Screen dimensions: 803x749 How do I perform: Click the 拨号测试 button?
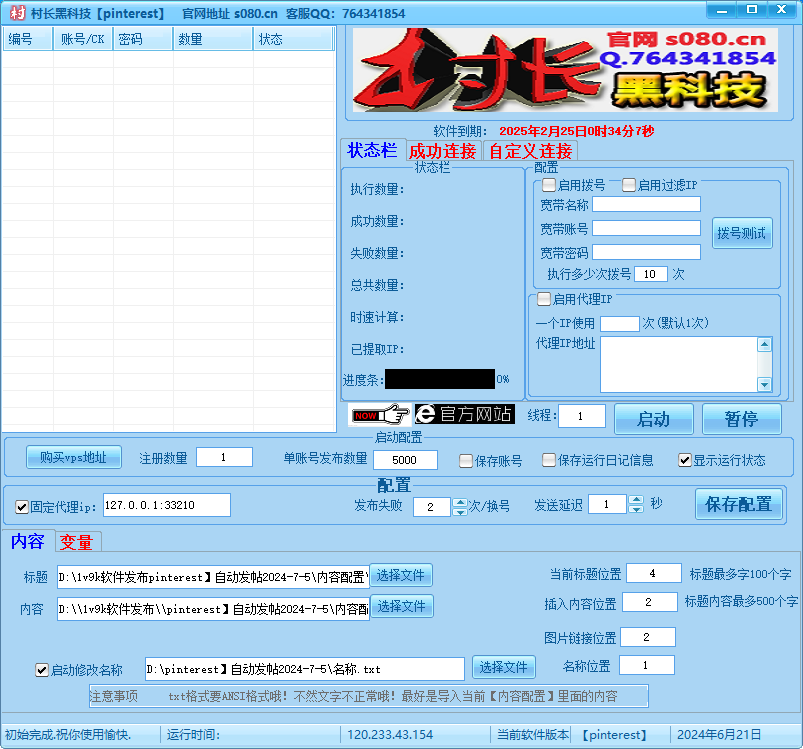[x=742, y=233]
